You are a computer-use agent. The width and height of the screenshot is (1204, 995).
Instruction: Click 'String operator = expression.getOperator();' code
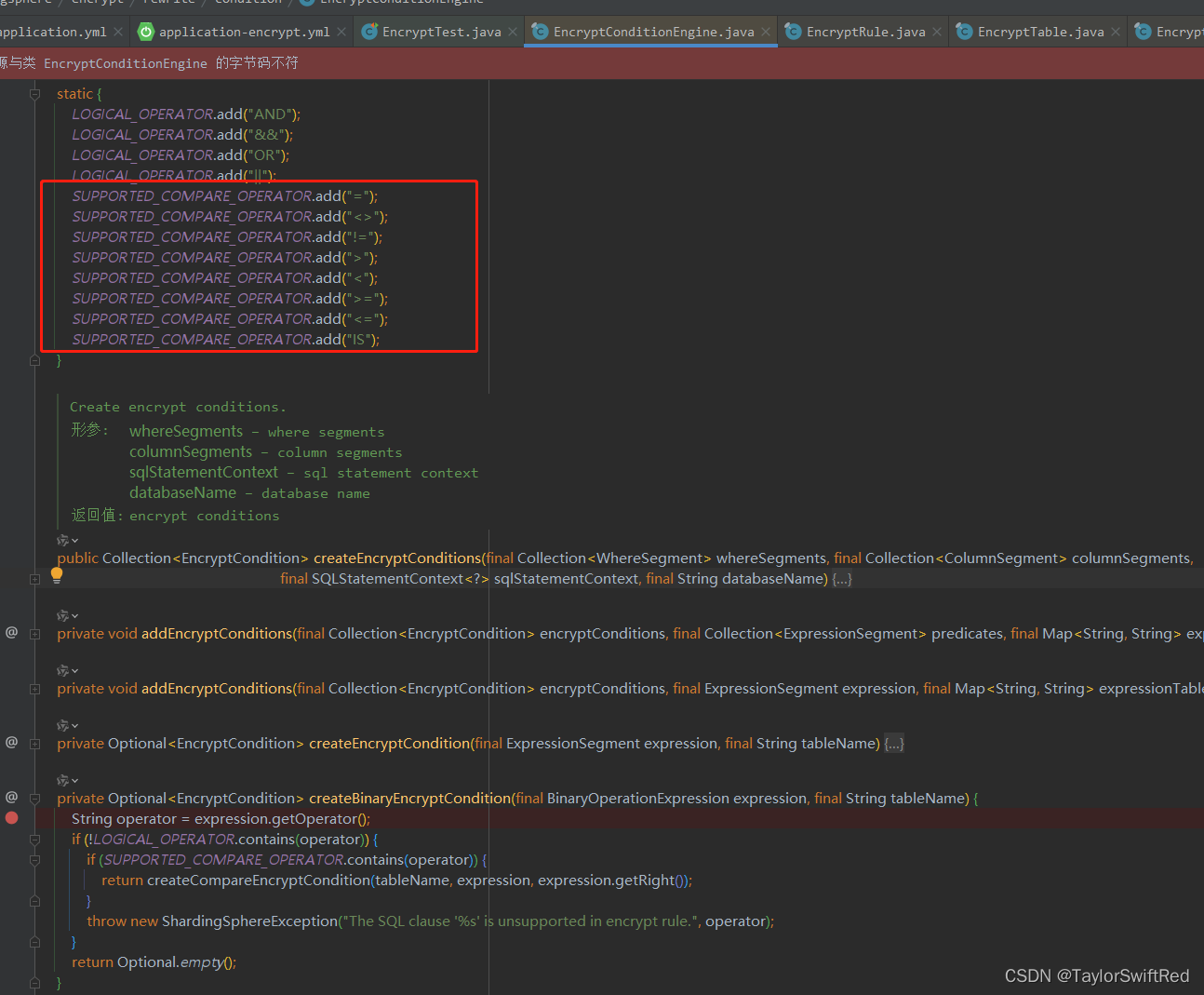(x=221, y=818)
